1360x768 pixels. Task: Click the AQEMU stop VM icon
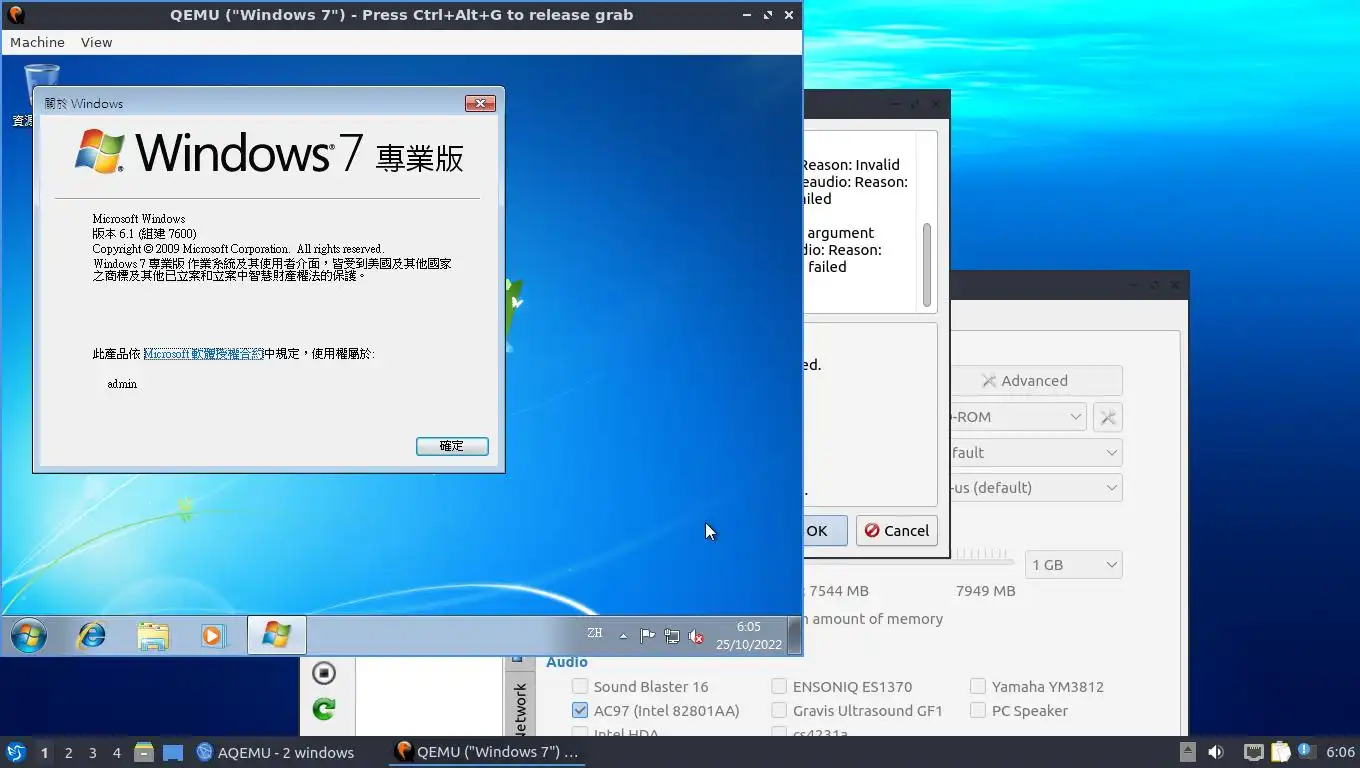[x=323, y=672]
